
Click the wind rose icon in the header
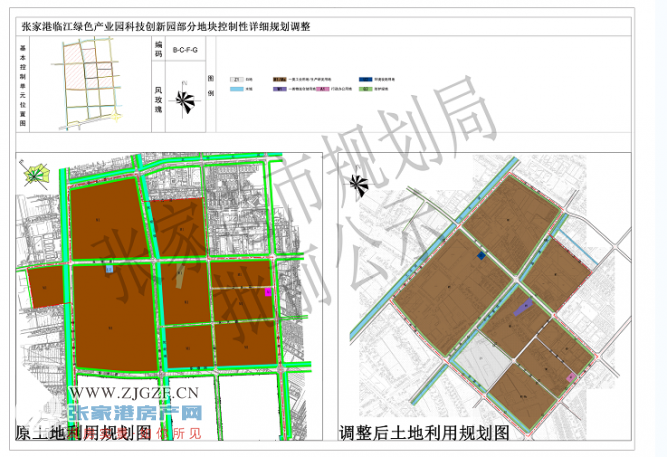point(184,98)
